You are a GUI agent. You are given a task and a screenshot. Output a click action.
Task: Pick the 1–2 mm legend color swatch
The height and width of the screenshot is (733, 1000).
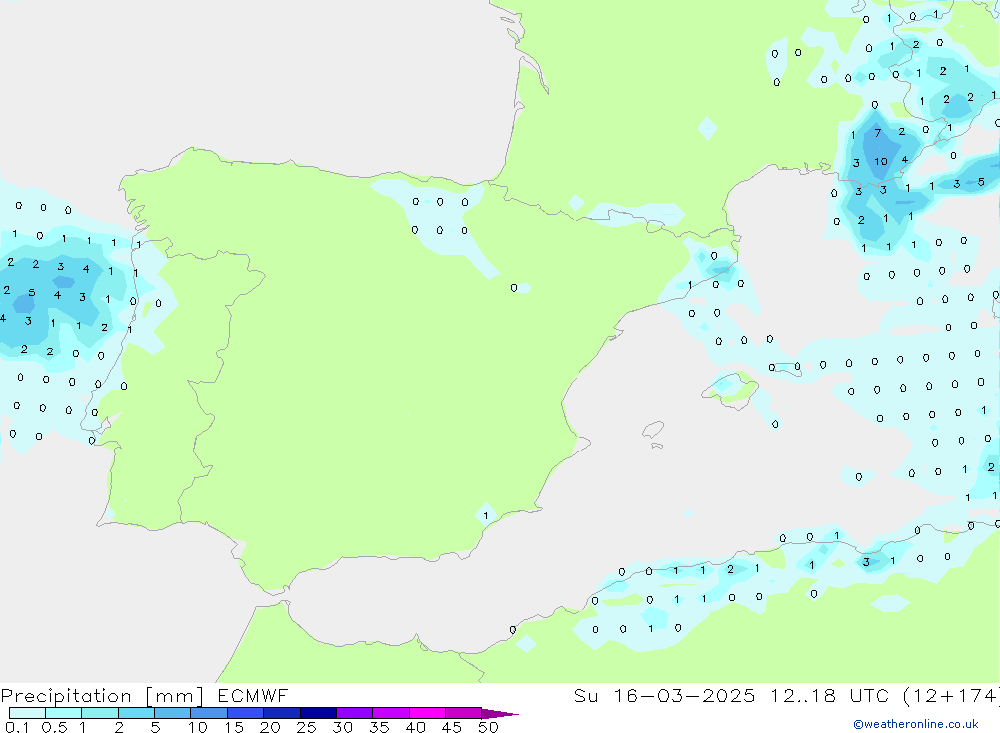[100, 714]
